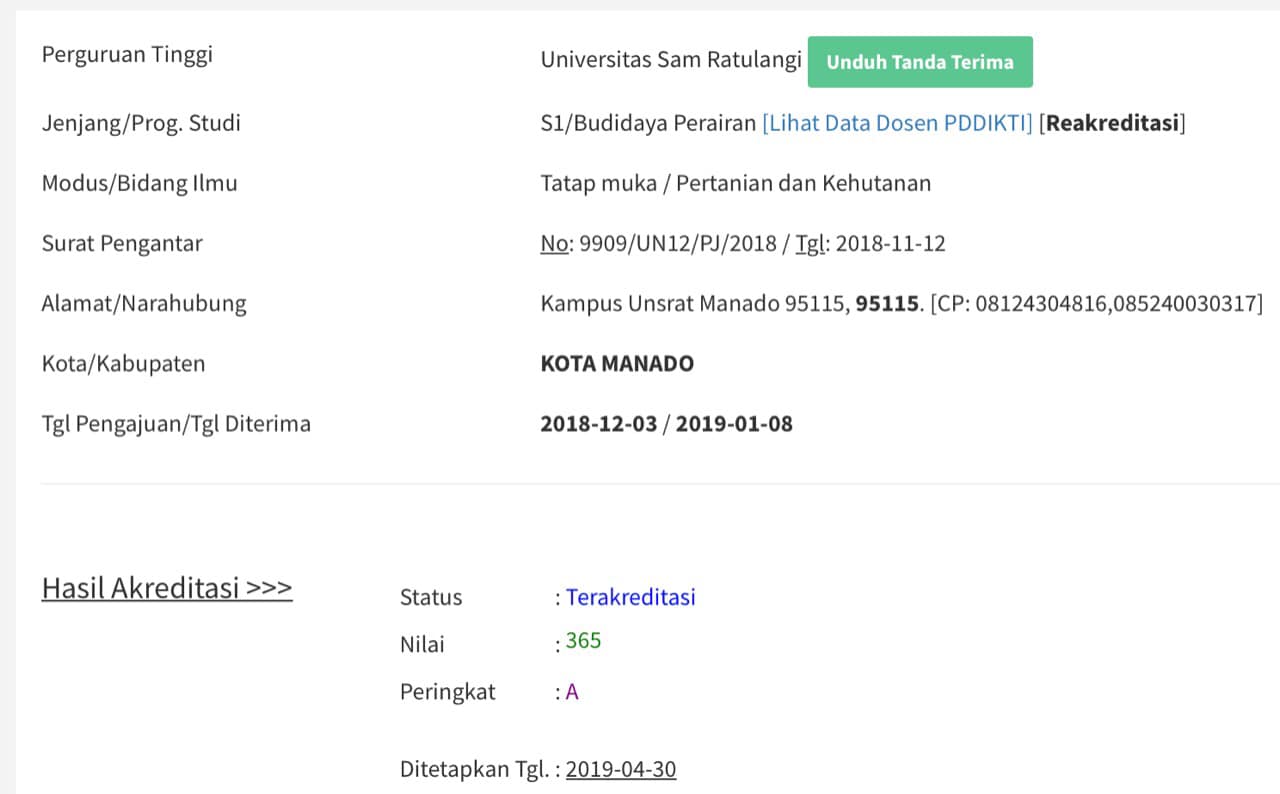The image size is (1280, 794).
Task: Select the Terakreditasi status value
Action: [x=631, y=597]
